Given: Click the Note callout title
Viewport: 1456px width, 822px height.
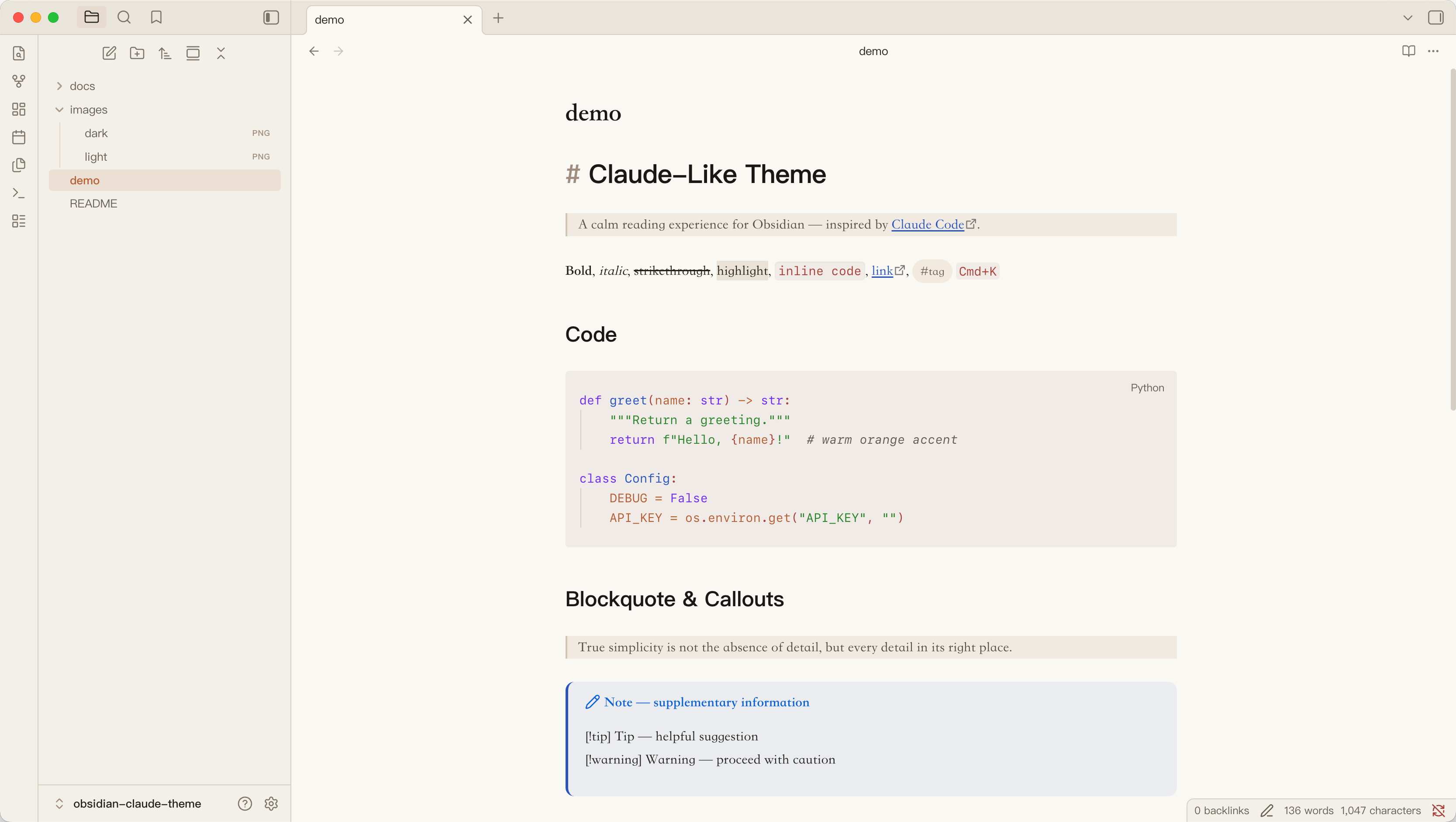Looking at the screenshot, I should (707, 702).
